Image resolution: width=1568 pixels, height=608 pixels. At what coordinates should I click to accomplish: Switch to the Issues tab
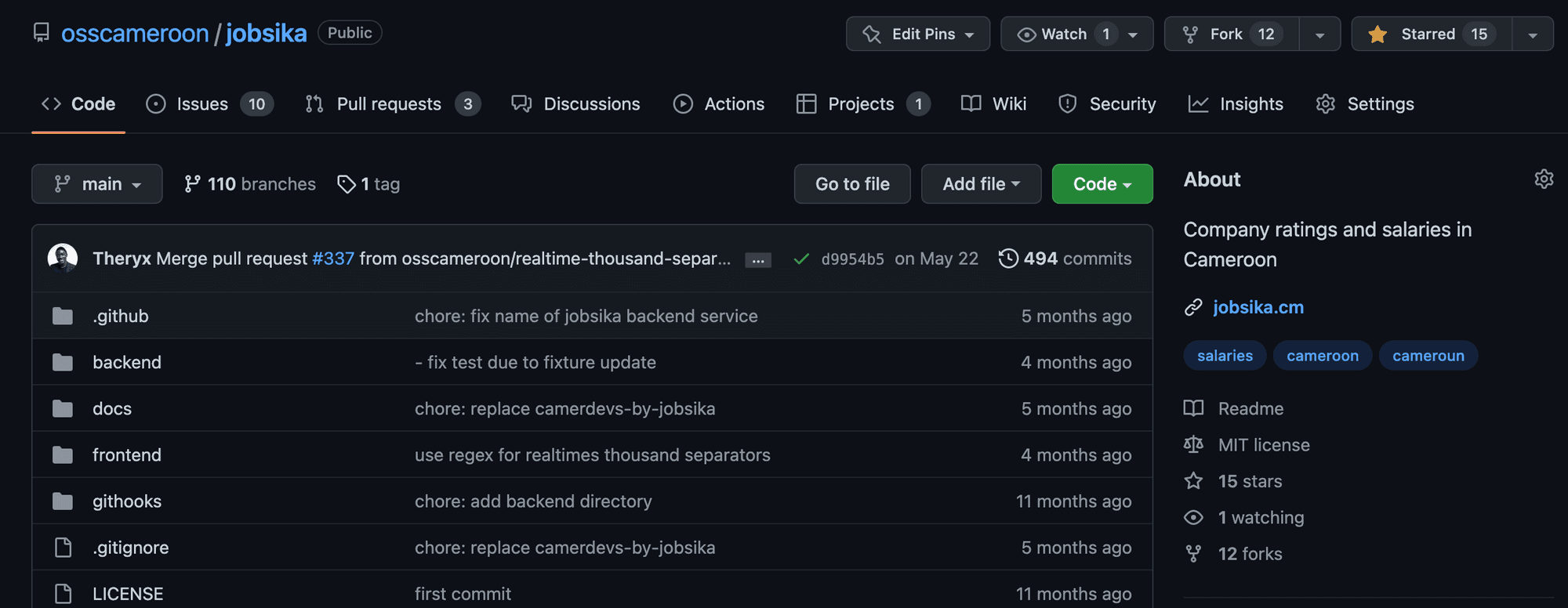209,103
